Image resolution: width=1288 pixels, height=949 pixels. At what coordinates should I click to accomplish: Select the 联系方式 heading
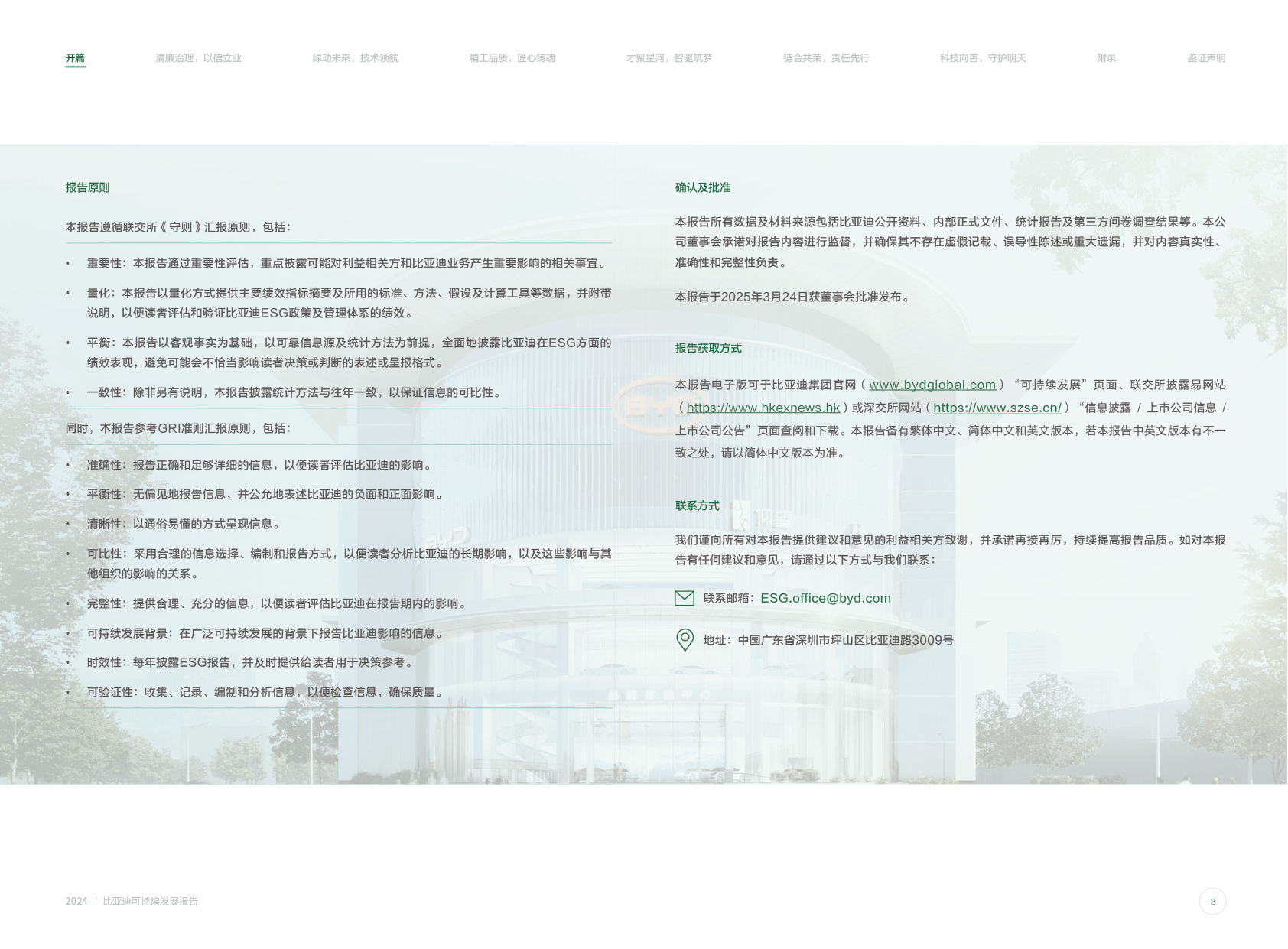(697, 505)
